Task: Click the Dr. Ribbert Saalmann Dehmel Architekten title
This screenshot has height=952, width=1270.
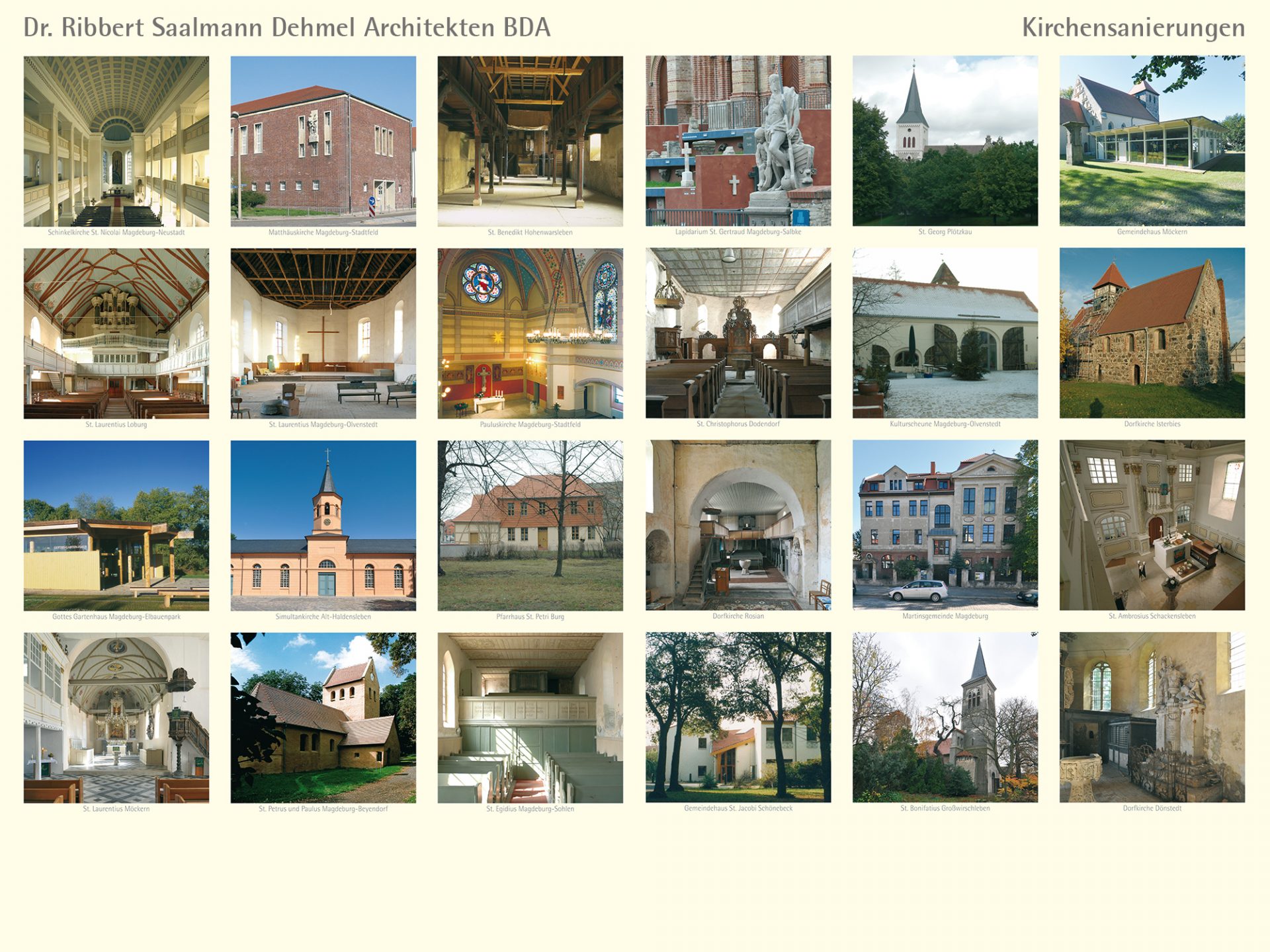Action: coord(286,28)
